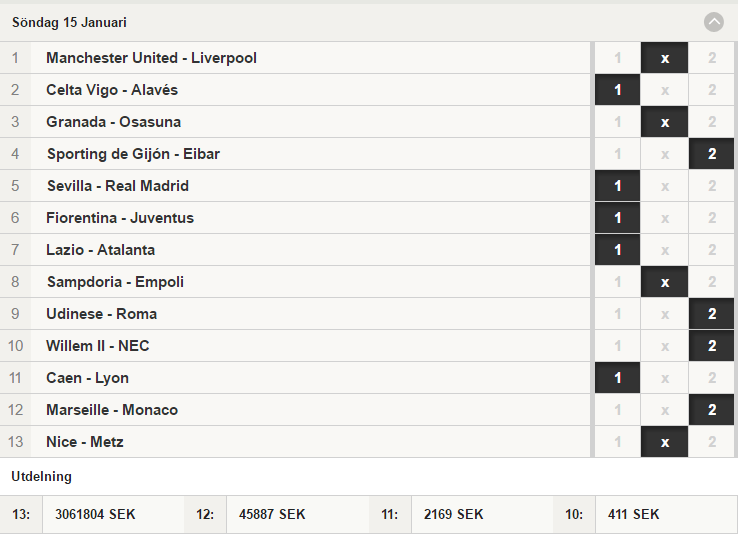Select 2 for Granada - Osasuna
Viewport: 739px width, 536px height.
point(712,122)
